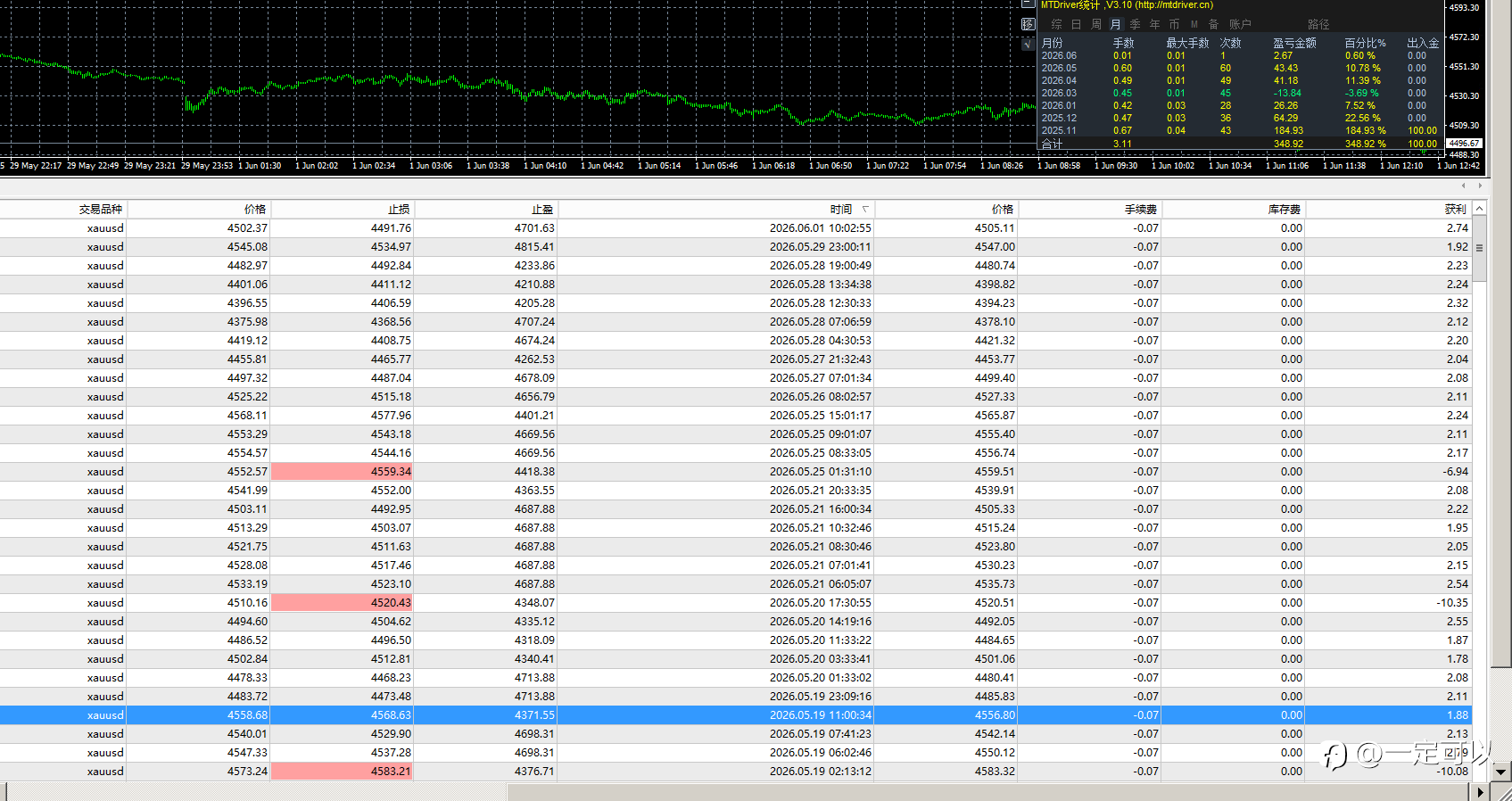Click the red stop-loss cell 4583.21

[343, 772]
